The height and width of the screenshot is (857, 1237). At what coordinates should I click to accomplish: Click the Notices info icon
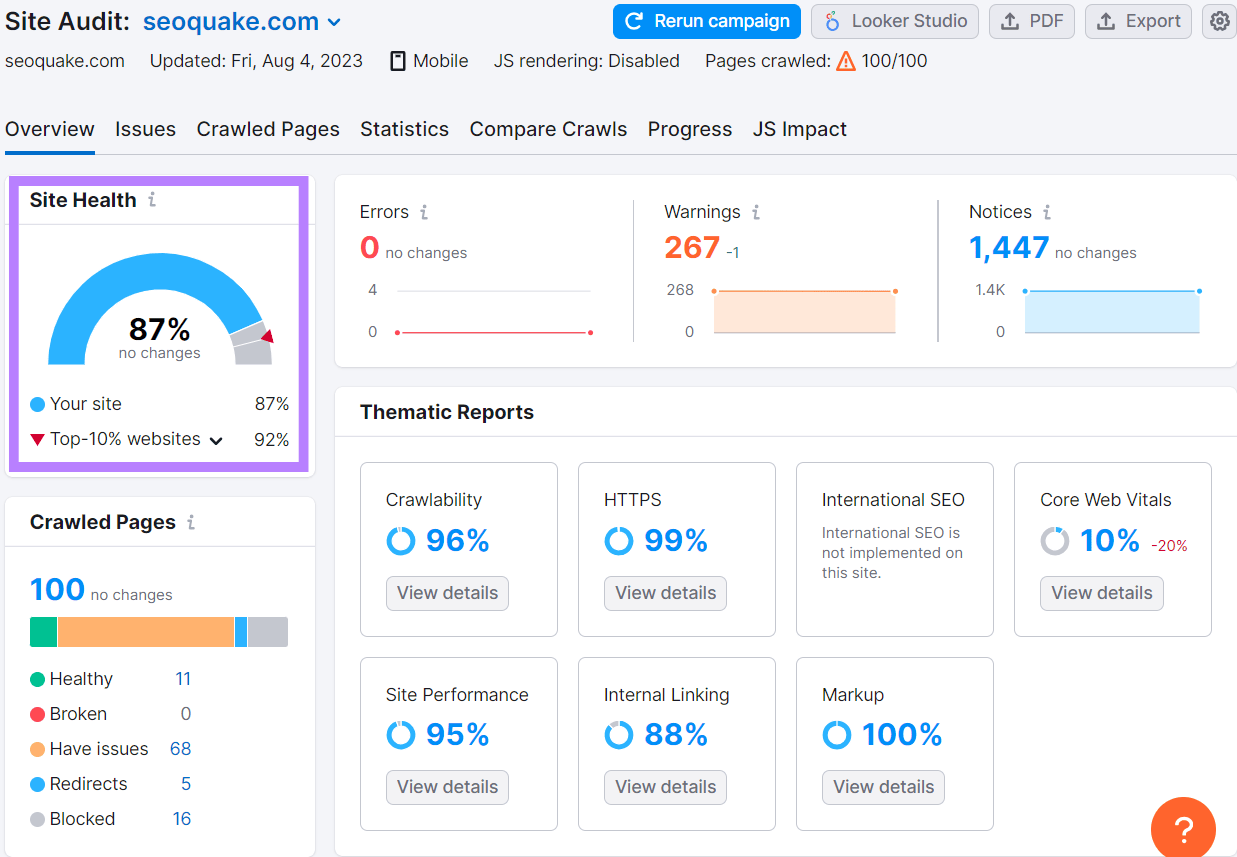pyautogui.click(x=1047, y=212)
